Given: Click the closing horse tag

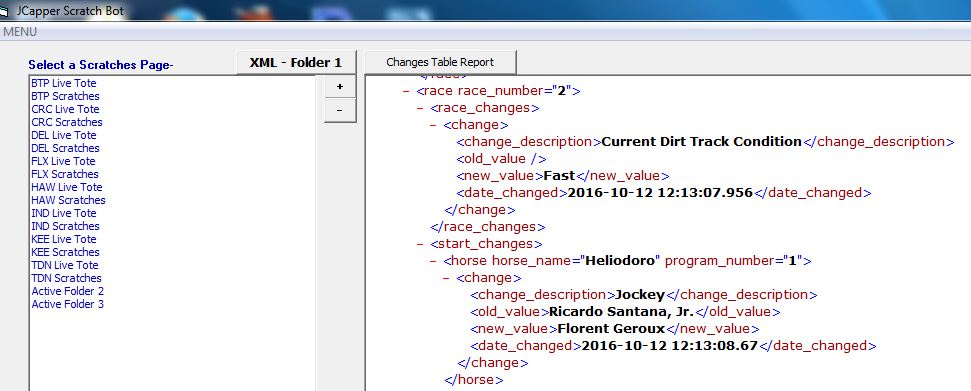Looking at the screenshot, I should [x=474, y=379].
